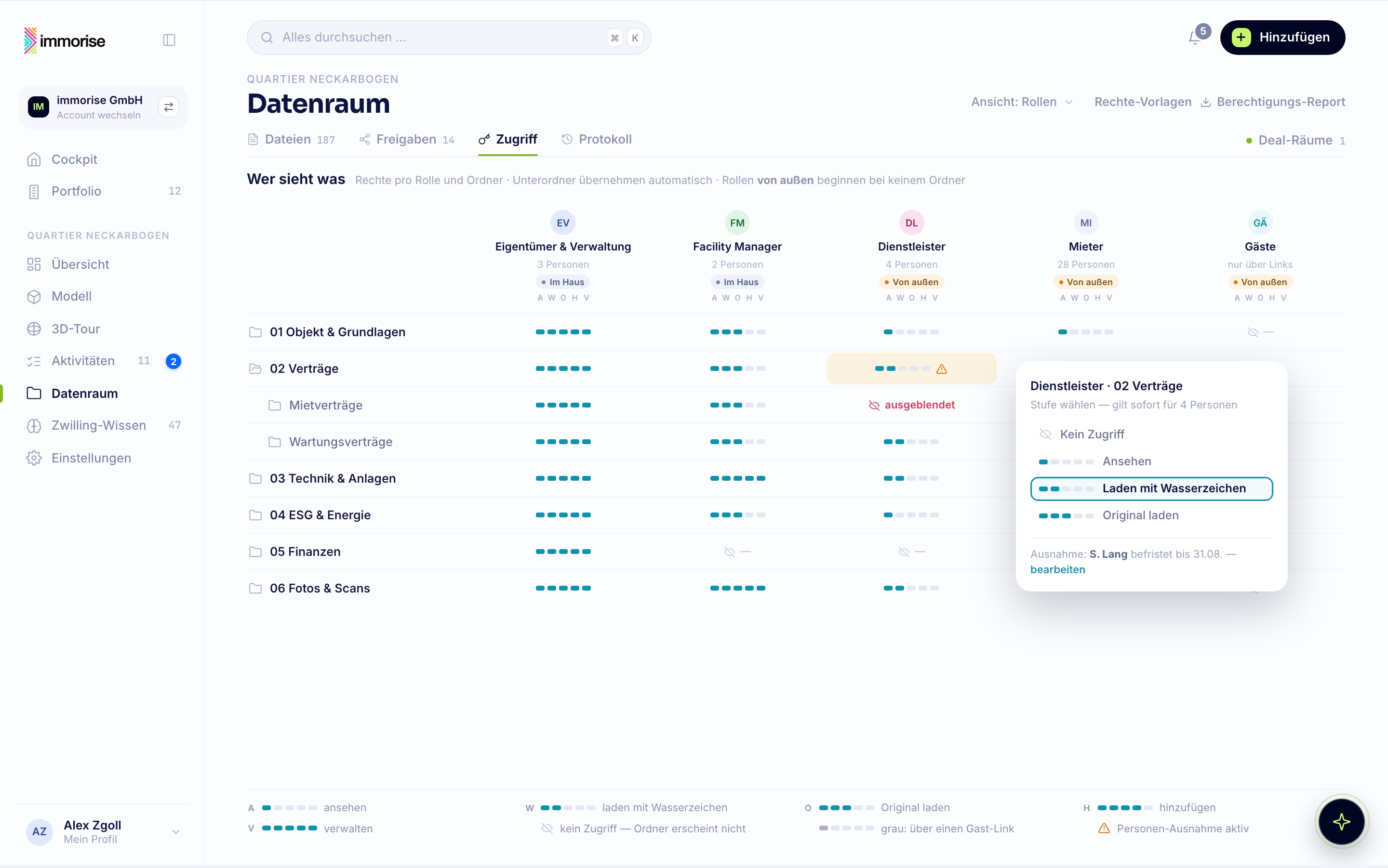Download the Berechtigungs-Report
Viewport: 1388px width, 868px height.
(x=1272, y=102)
